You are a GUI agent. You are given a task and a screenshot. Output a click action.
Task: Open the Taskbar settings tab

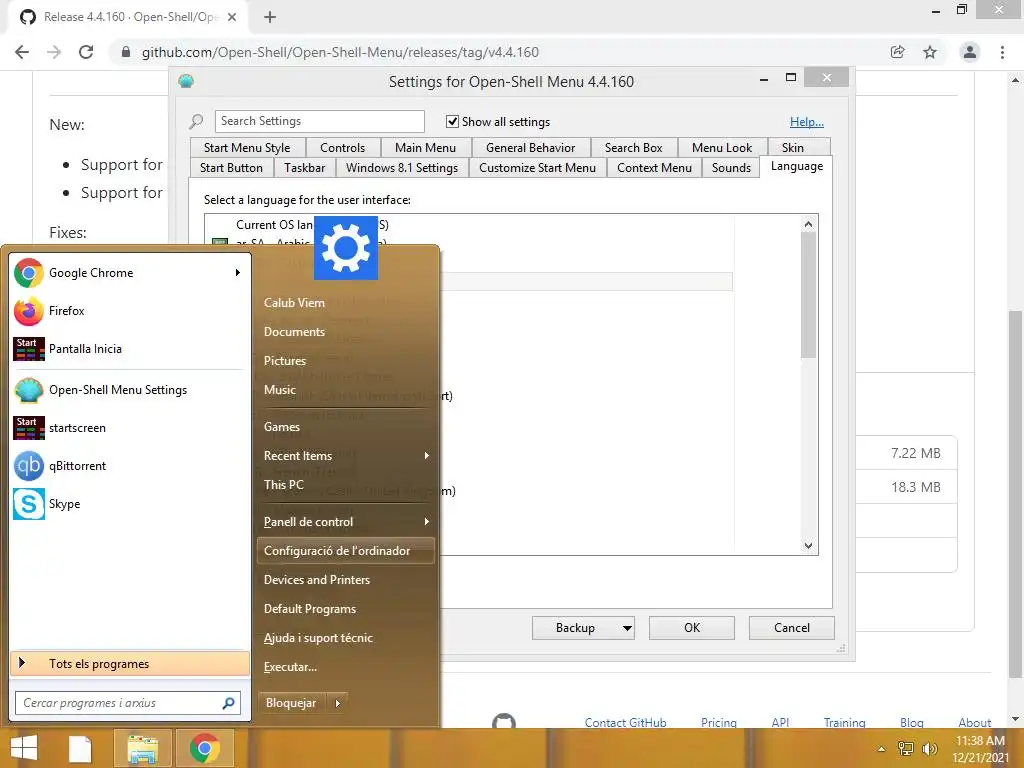click(304, 168)
